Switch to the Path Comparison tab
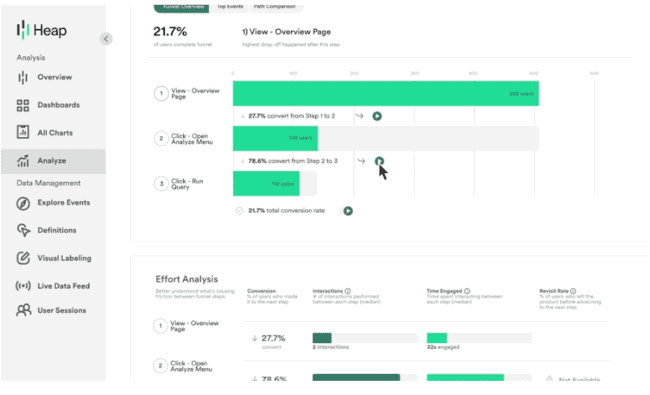Viewport: 650px width, 395px height. tap(275, 7)
